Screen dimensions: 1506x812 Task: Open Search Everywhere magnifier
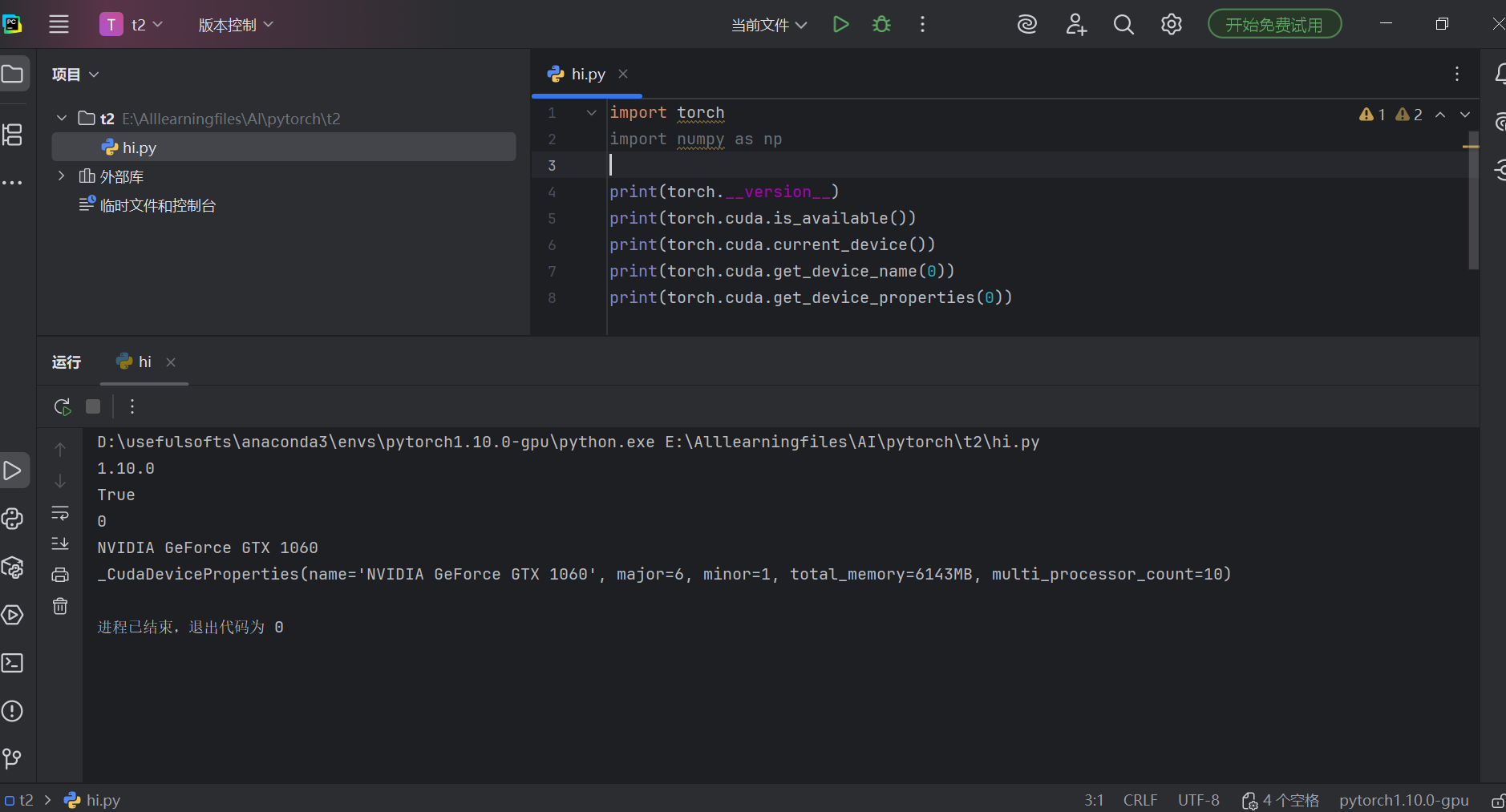(1123, 24)
